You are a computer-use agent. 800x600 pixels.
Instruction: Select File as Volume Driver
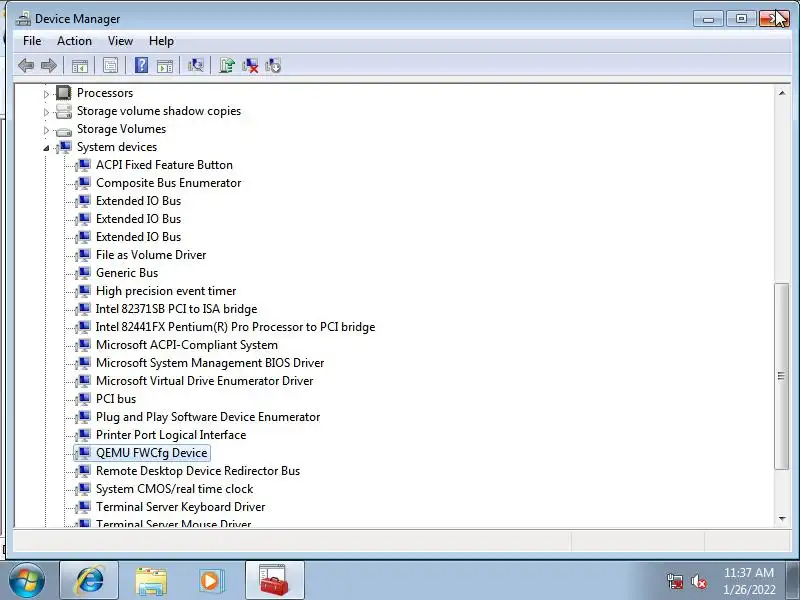click(x=151, y=255)
